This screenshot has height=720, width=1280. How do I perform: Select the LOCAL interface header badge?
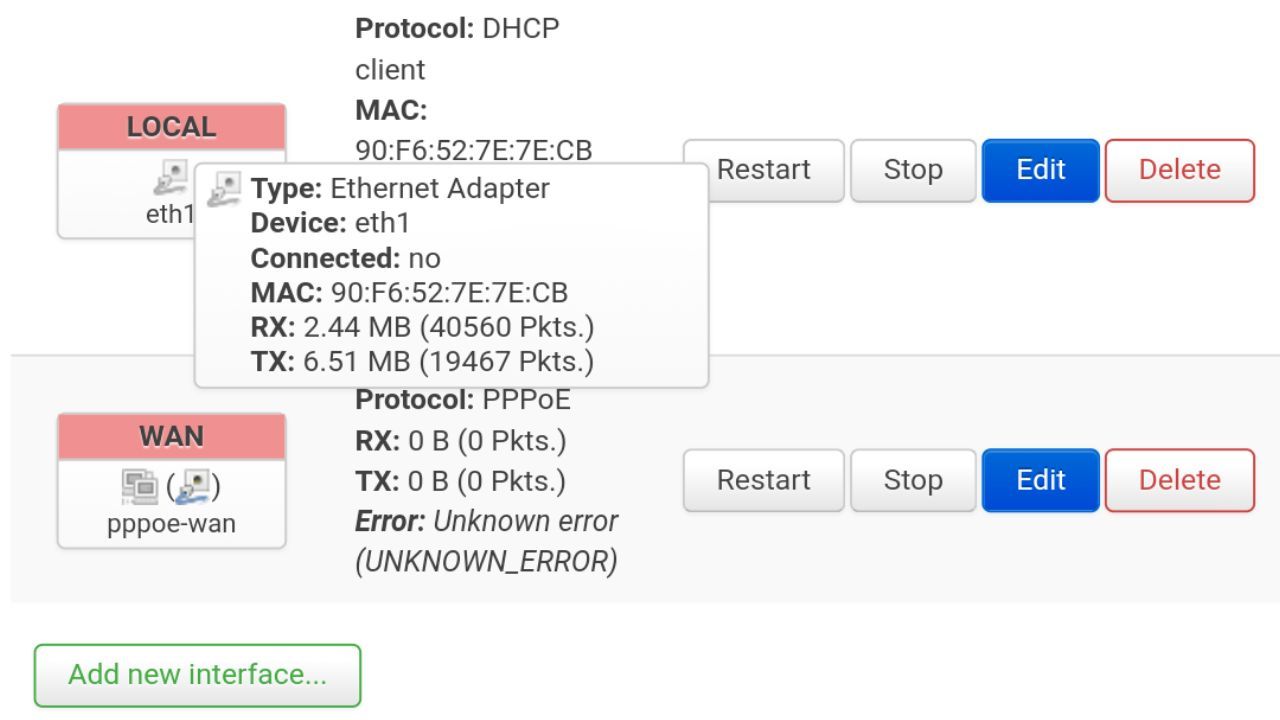[x=171, y=127]
